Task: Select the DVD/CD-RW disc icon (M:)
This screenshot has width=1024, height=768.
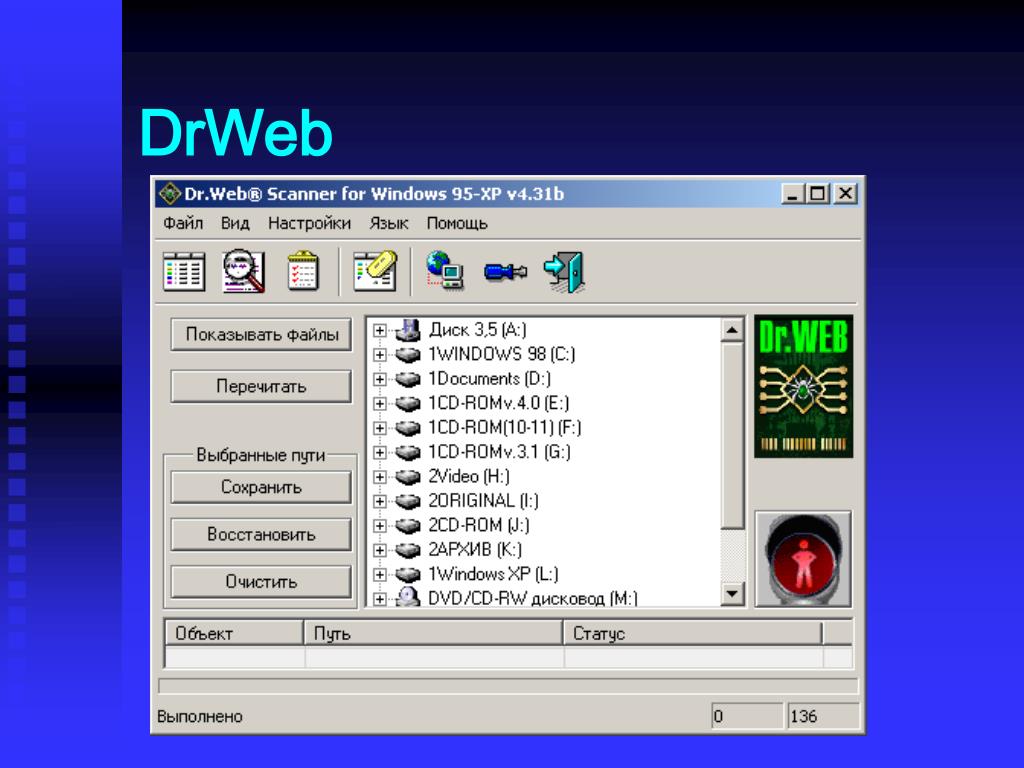Action: [x=408, y=597]
